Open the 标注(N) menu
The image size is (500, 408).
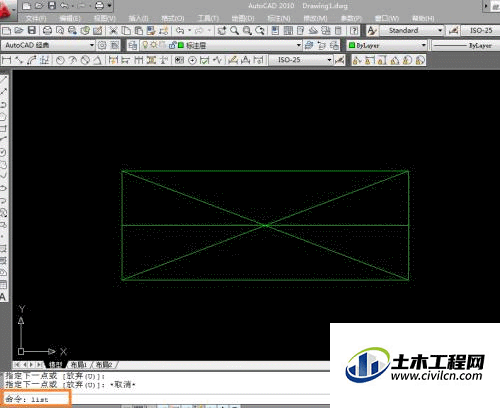[x=279, y=18]
